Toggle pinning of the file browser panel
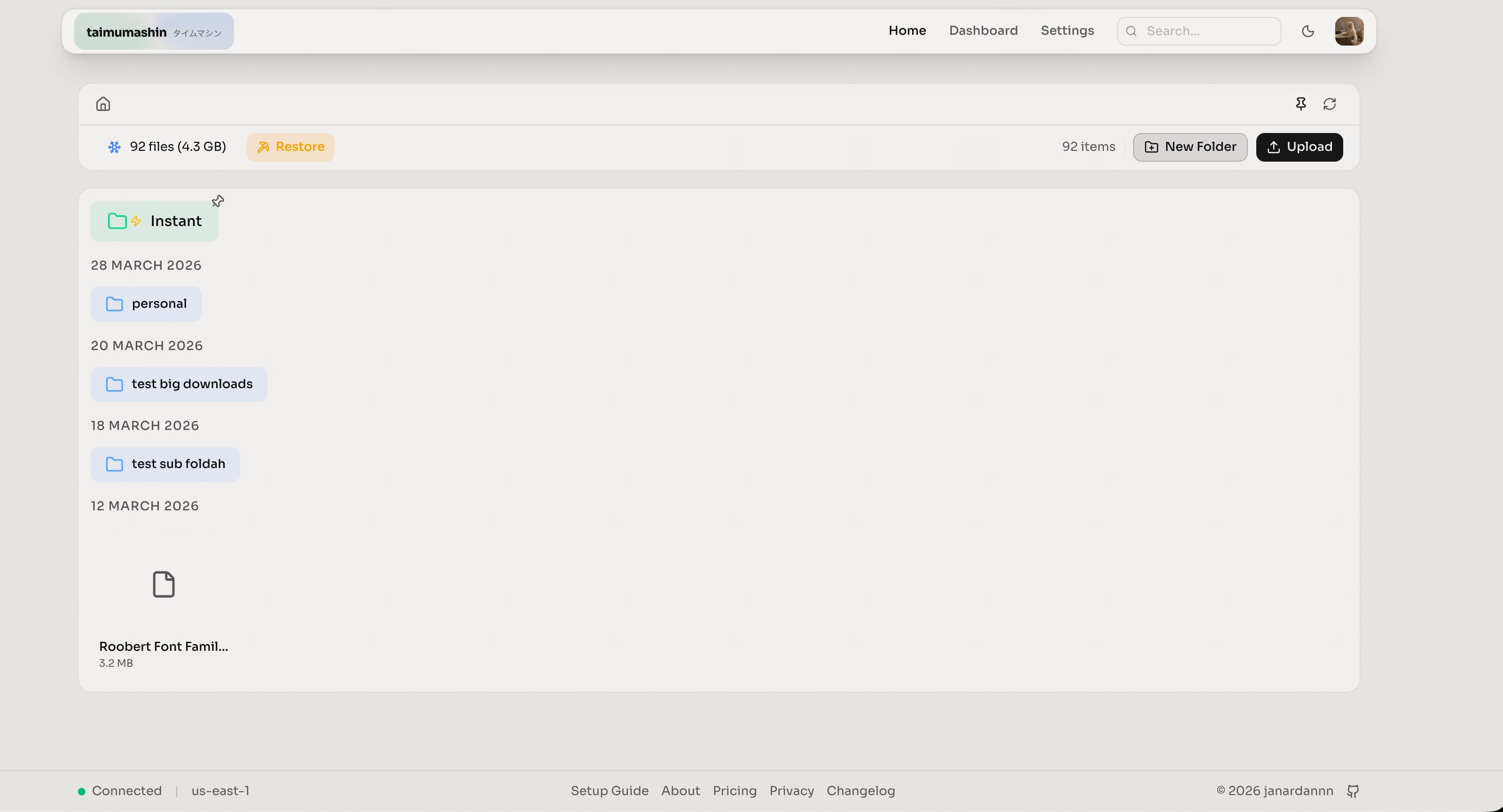The height and width of the screenshot is (812, 1503). coord(1300,104)
